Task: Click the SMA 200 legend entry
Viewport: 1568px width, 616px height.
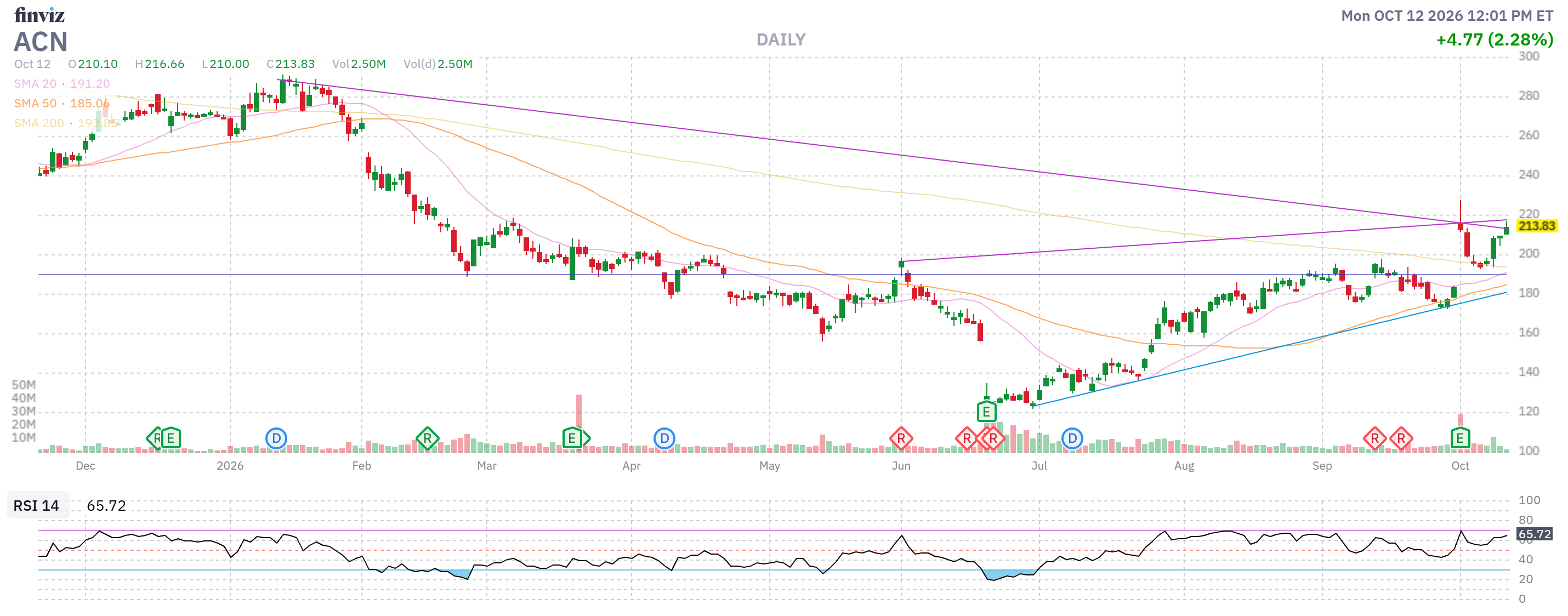Action: [66, 123]
